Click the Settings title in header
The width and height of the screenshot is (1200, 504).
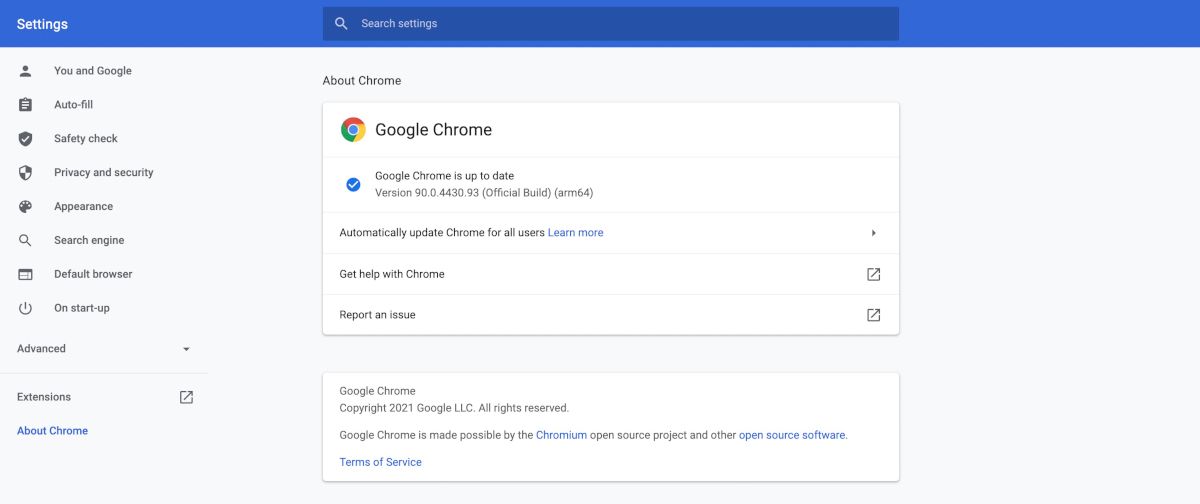[42, 24]
